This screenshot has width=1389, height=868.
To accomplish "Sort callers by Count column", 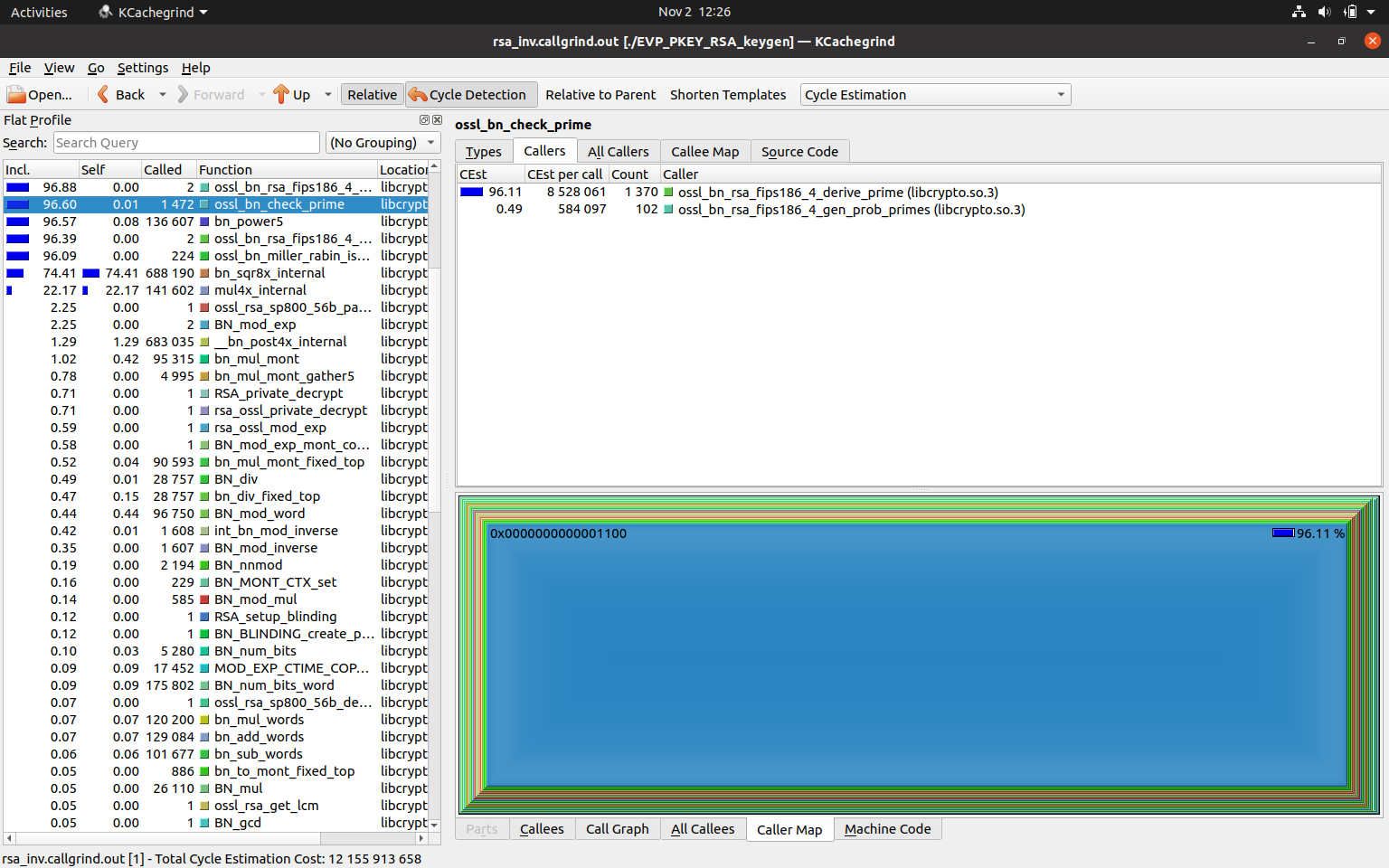I will 634,175.
